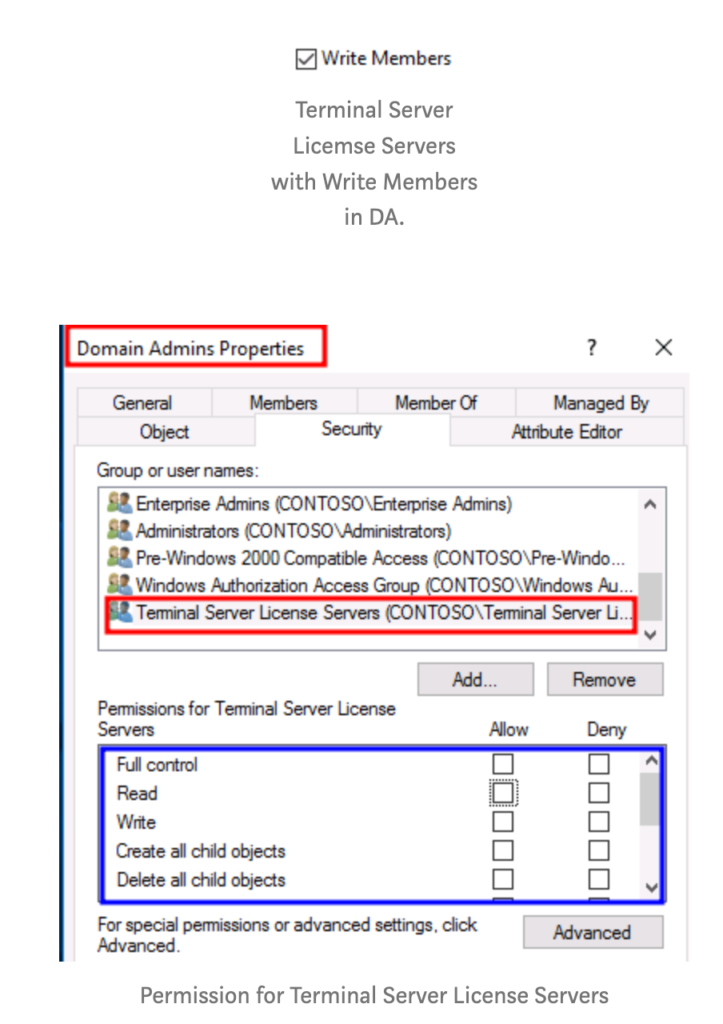Click the help question mark icon
723x1024 pixels.
click(x=592, y=348)
